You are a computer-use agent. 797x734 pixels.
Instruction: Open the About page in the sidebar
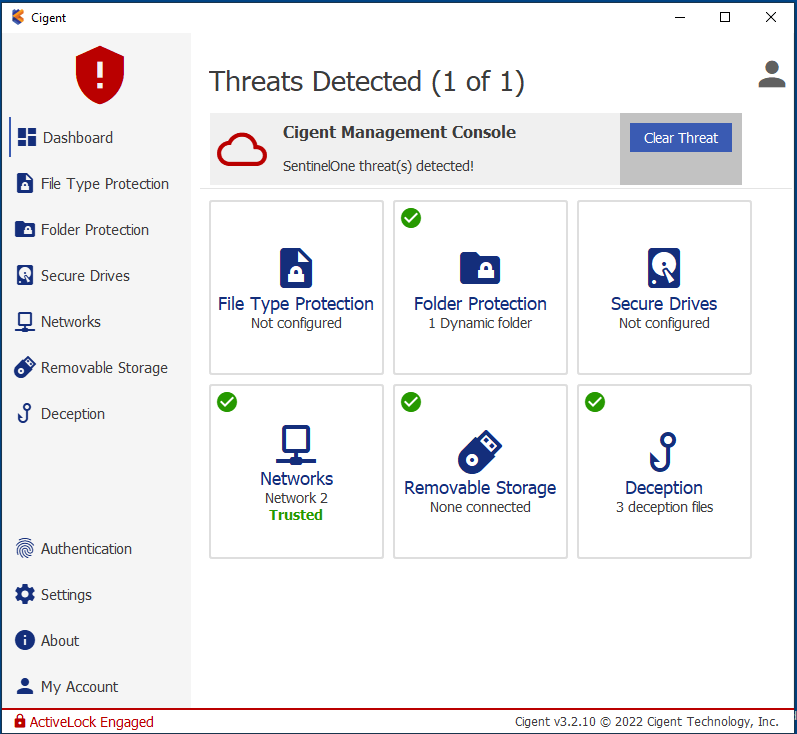[x=60, y=641]
